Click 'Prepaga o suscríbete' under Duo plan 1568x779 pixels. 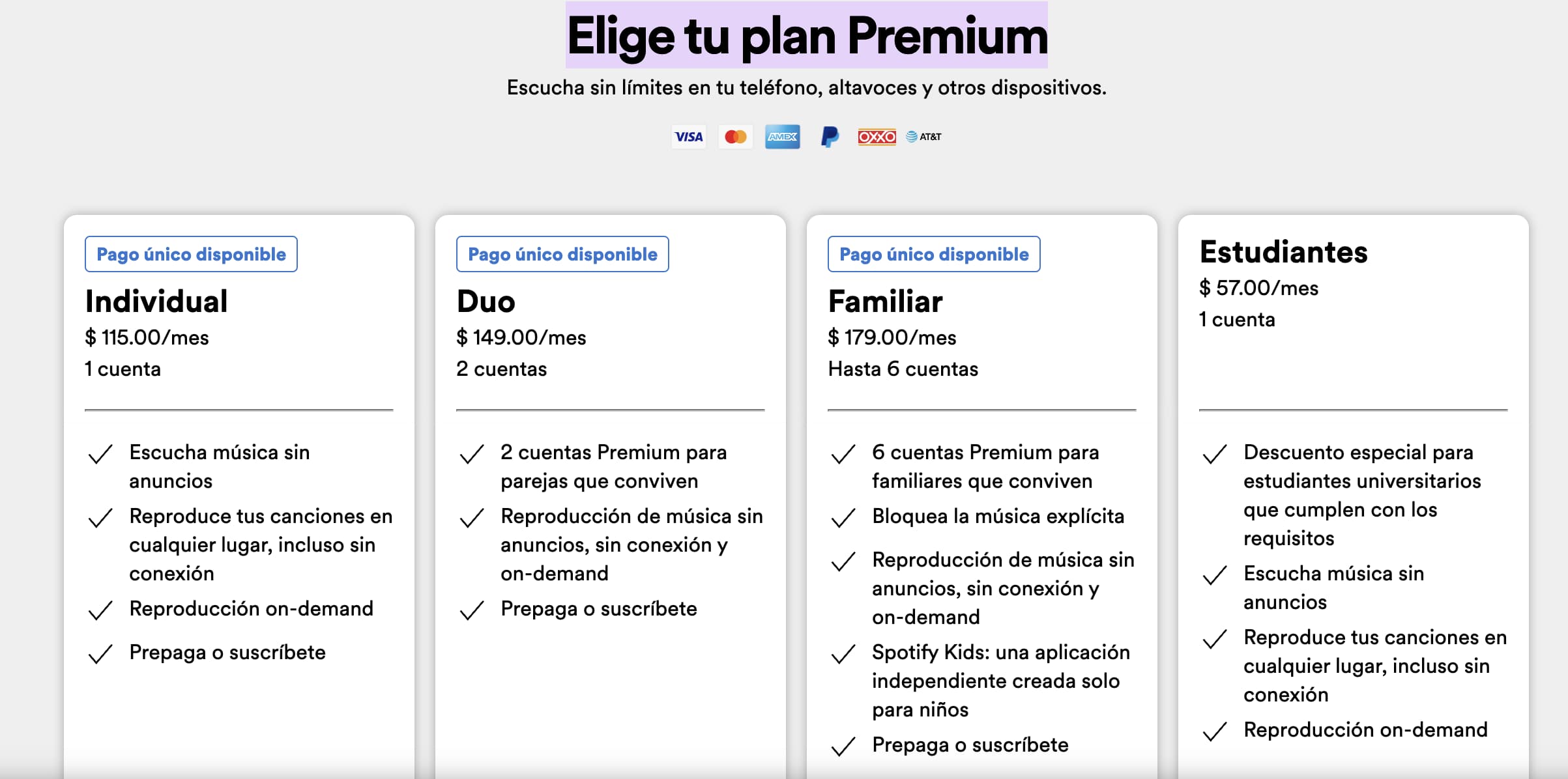pos(599,609)
